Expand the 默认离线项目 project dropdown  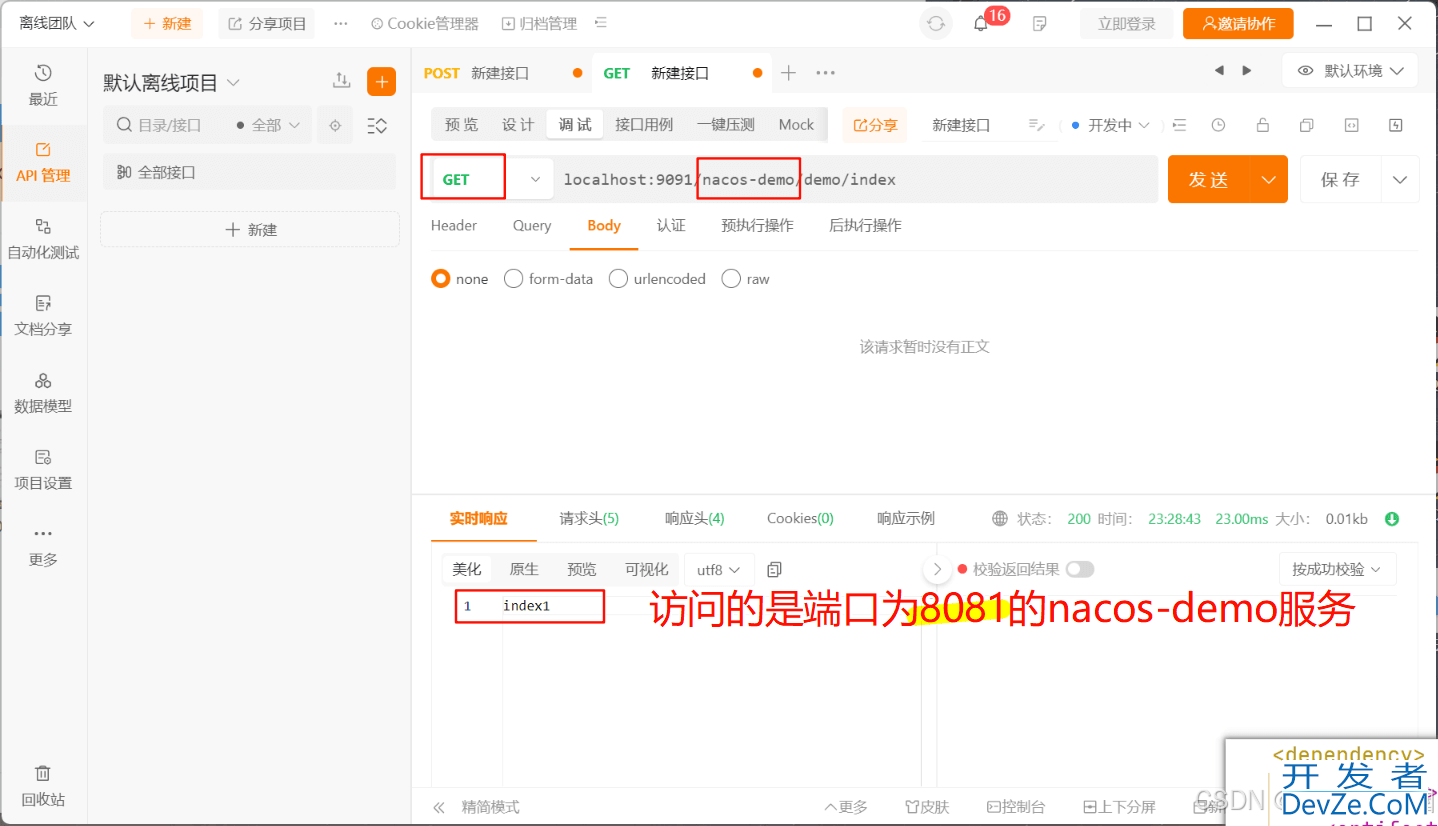pyautogui.click(x=172, y=82)
